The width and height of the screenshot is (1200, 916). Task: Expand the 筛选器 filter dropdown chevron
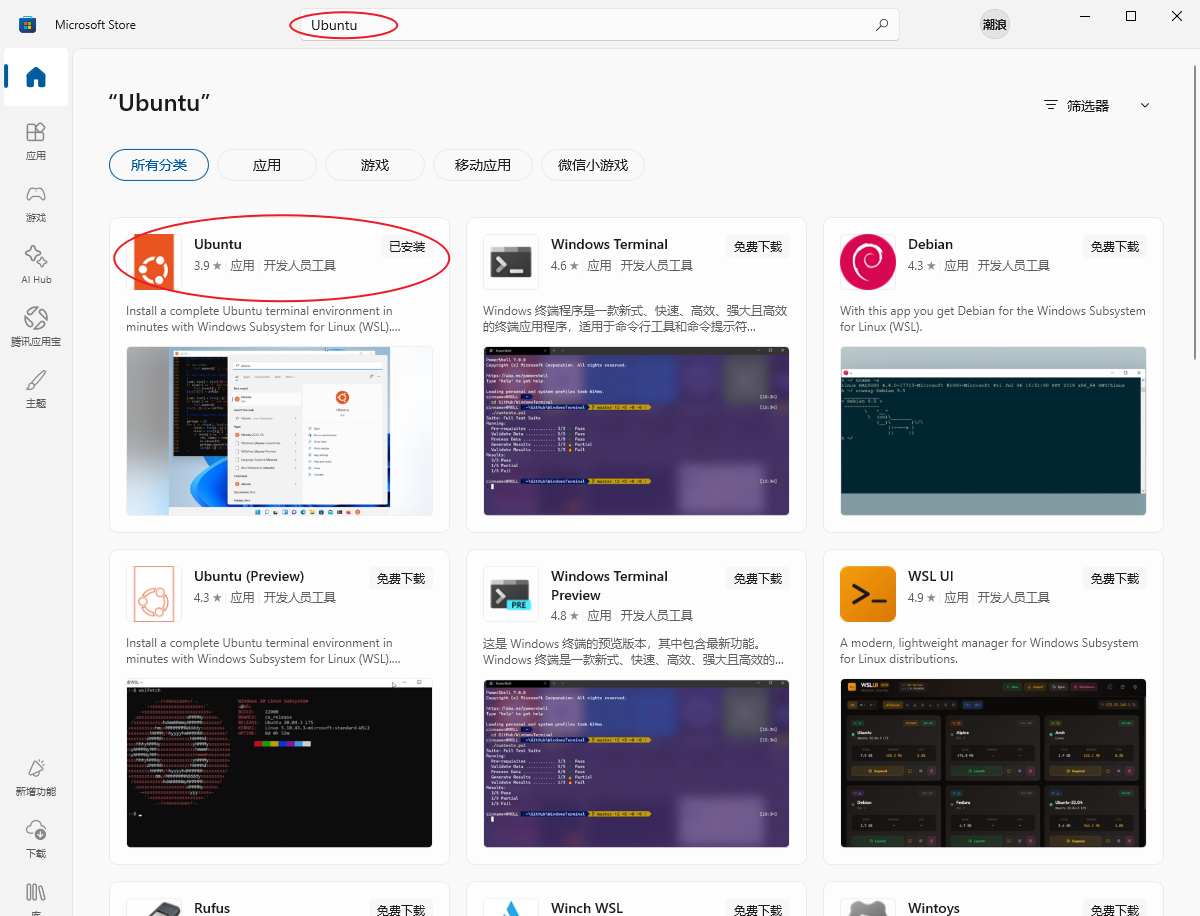1145,105
